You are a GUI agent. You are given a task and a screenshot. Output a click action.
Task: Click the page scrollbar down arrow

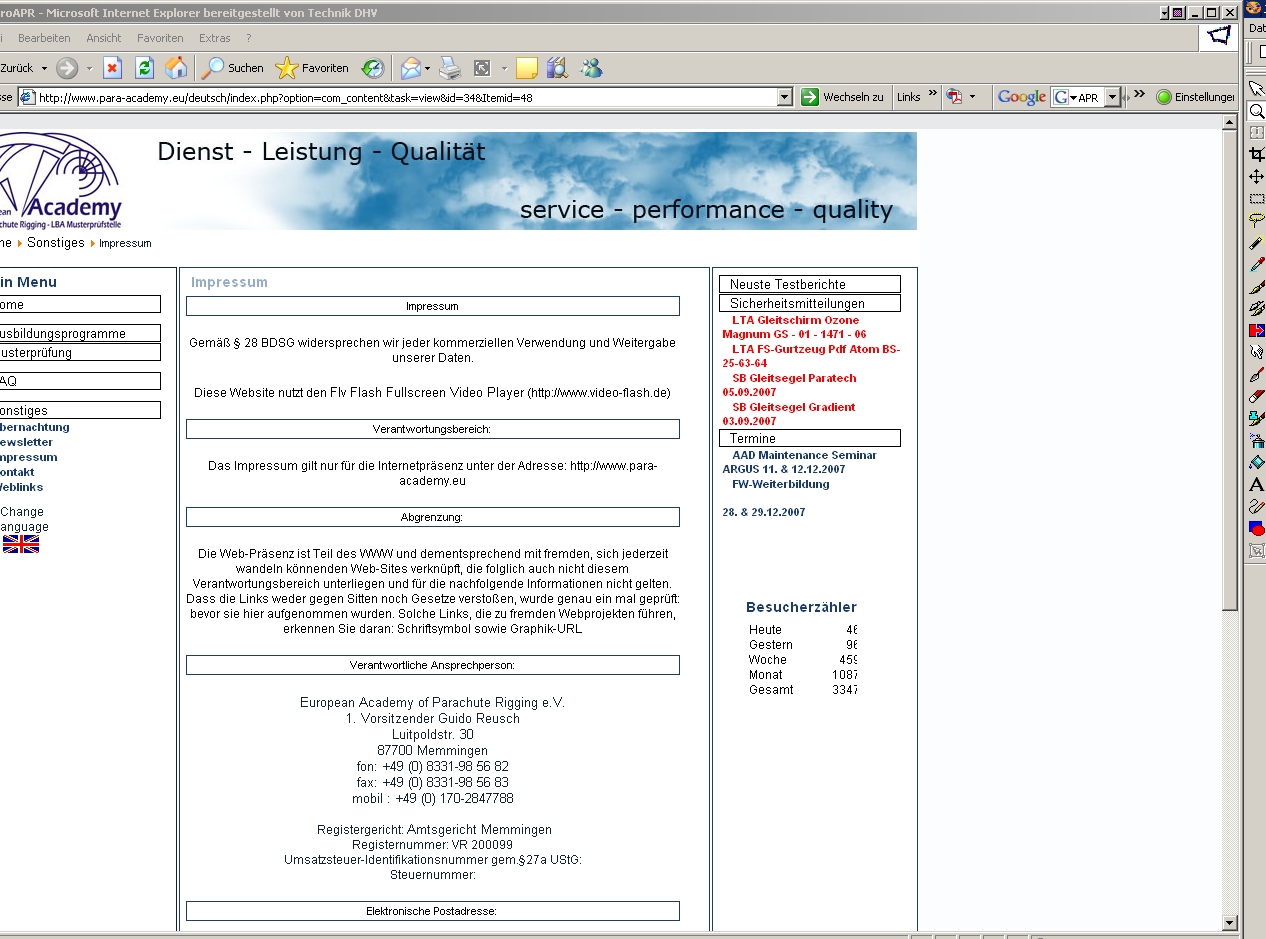pyautogui.click(x=1230, y=922)
